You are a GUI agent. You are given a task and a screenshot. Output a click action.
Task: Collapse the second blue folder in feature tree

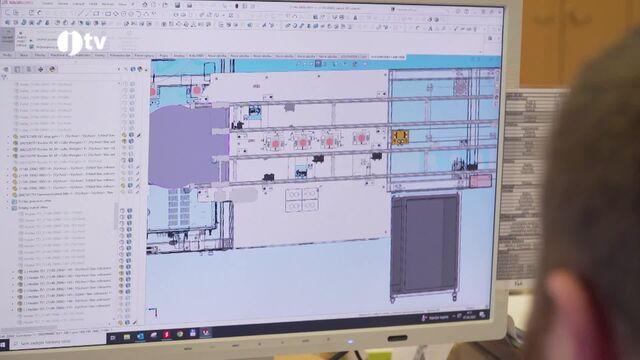(x=8, y=208)
